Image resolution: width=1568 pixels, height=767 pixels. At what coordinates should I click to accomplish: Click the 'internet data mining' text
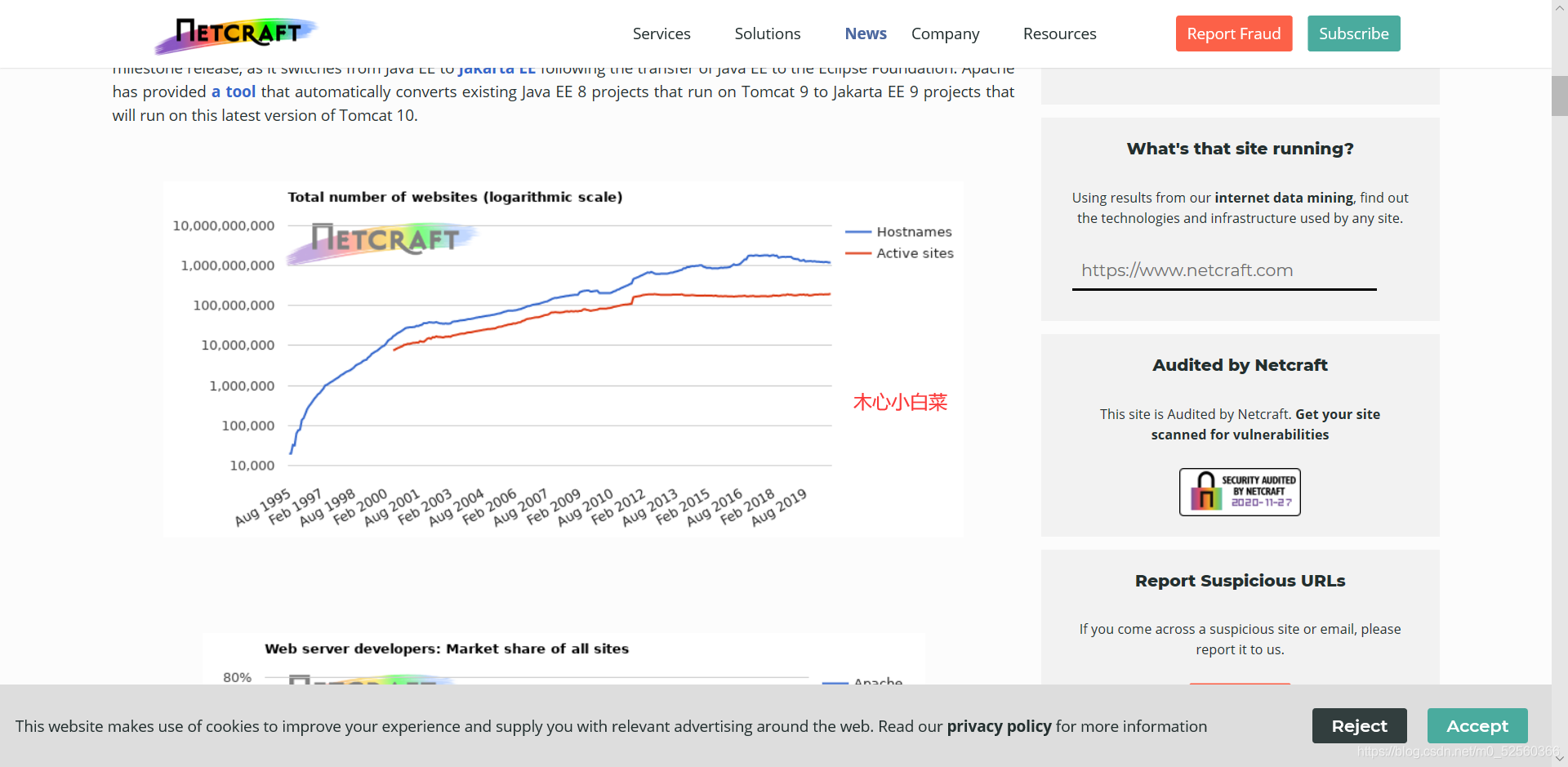pyautogui.click(x=1283, y=198)
